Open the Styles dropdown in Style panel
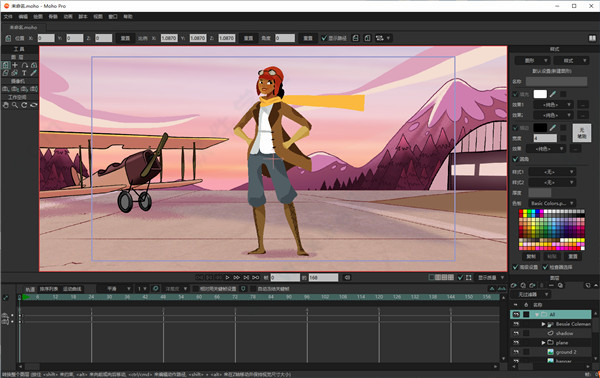The image size is (600, 378). (572, 60)
